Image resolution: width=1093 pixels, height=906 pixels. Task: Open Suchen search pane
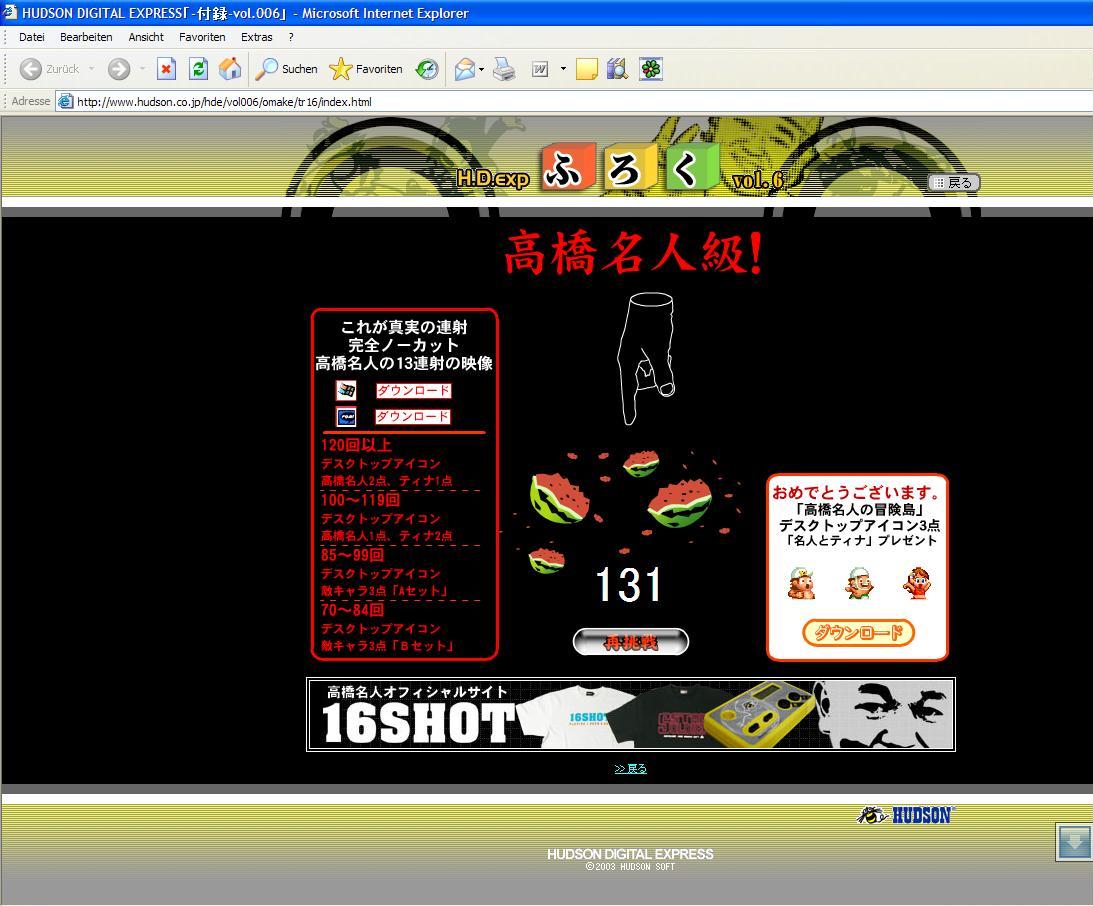pos(286,69)
